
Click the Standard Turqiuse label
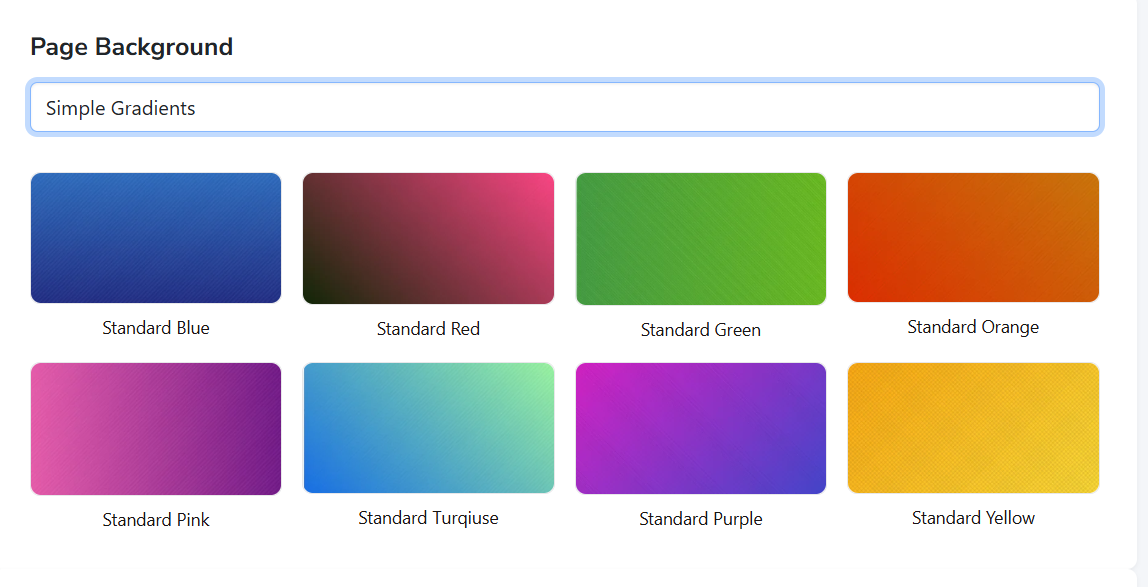pos(428,518)
